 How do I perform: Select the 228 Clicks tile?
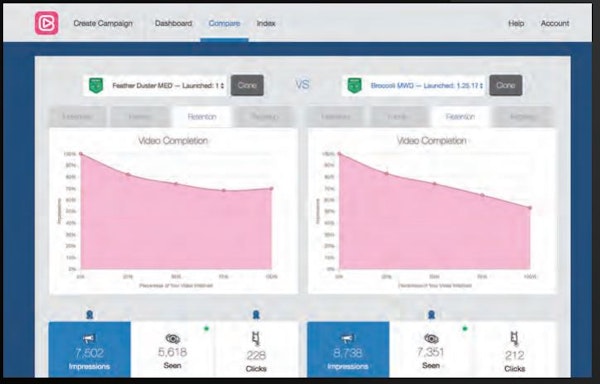(x=256, y=349)
